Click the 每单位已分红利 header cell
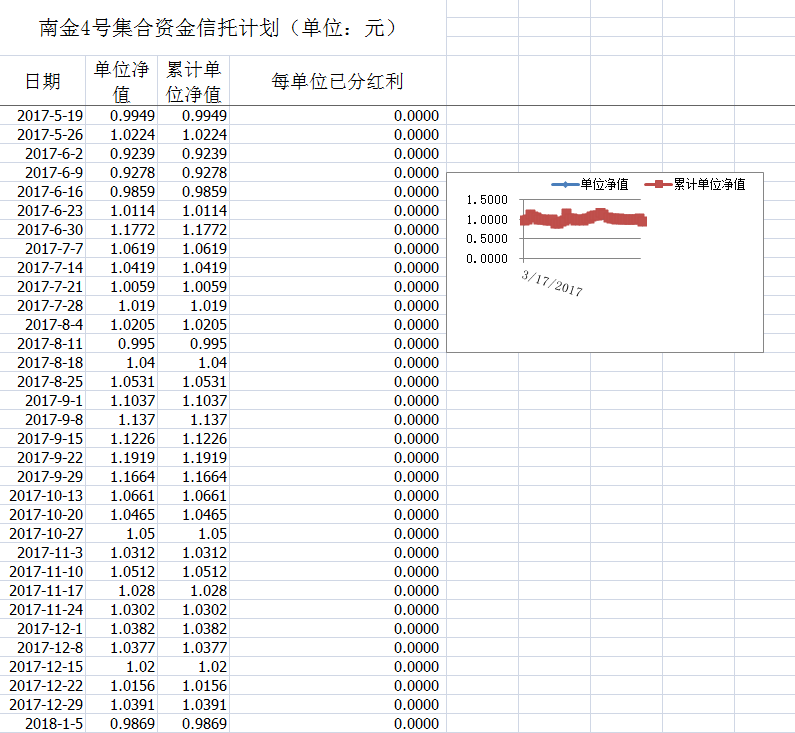Screen dimensions: 795x733 tap(337, 81)
